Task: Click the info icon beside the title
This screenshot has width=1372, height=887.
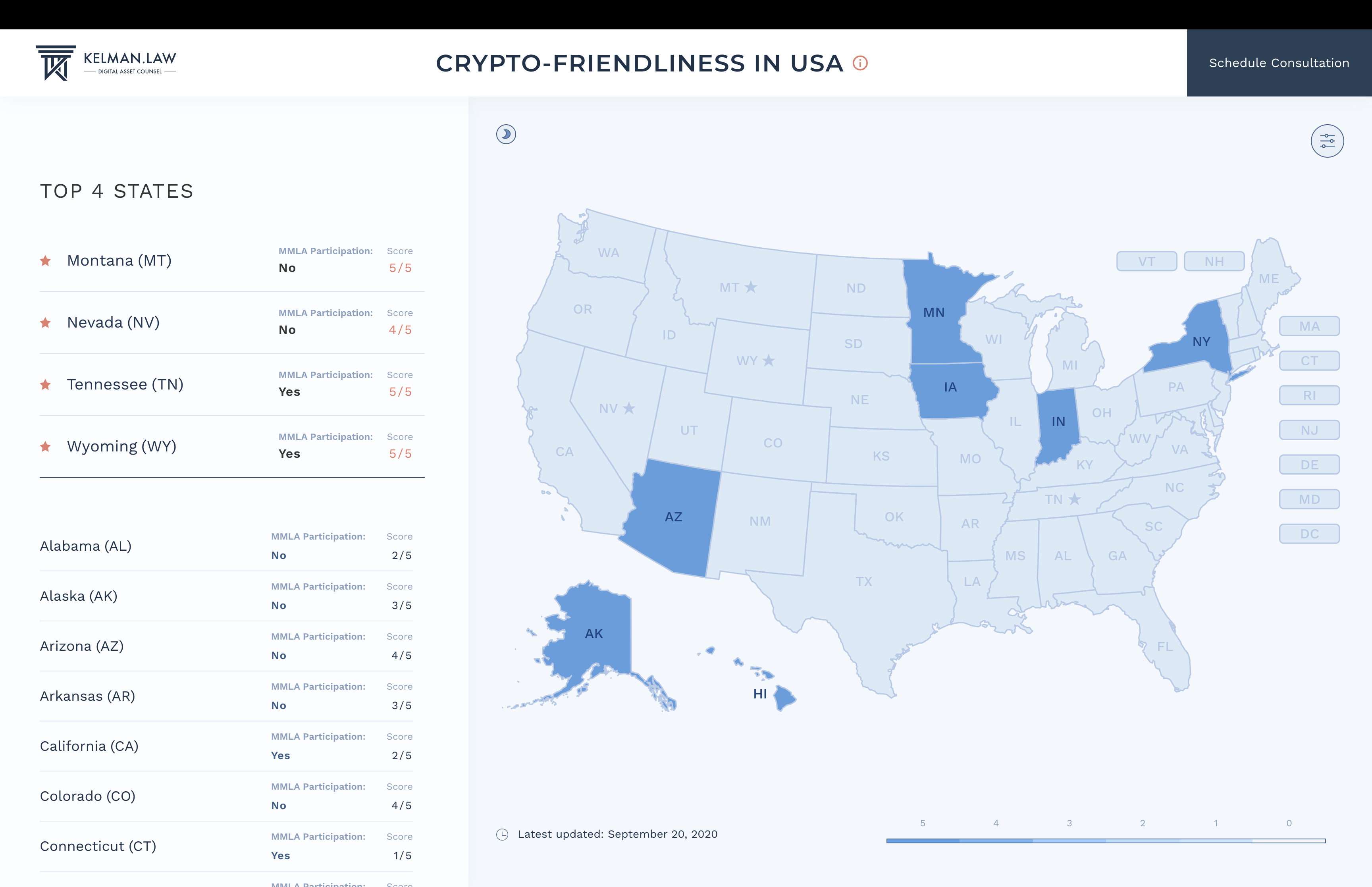Action: [859, 63]
